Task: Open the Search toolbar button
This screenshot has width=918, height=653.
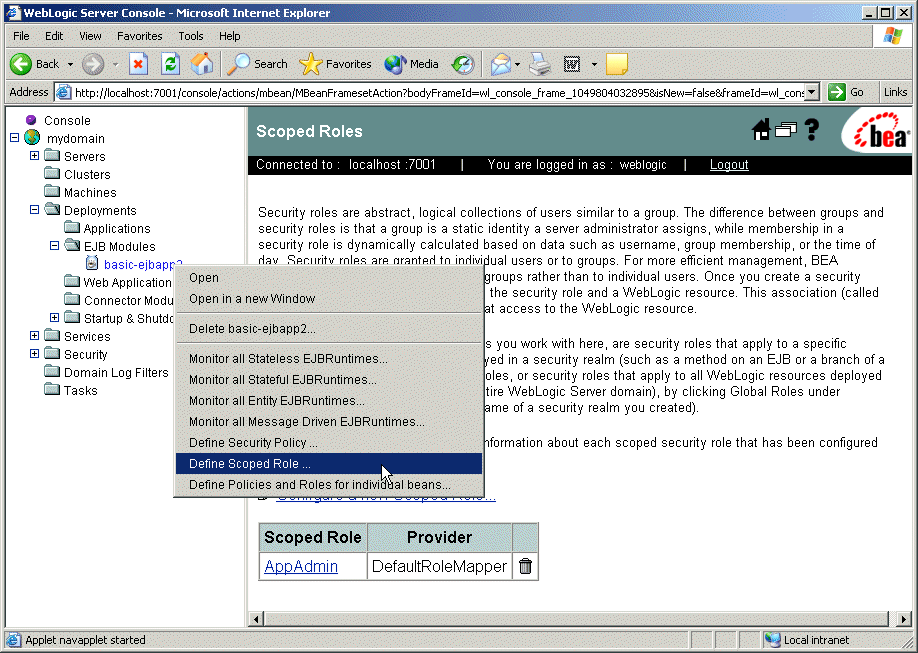Action: (257, 64)
